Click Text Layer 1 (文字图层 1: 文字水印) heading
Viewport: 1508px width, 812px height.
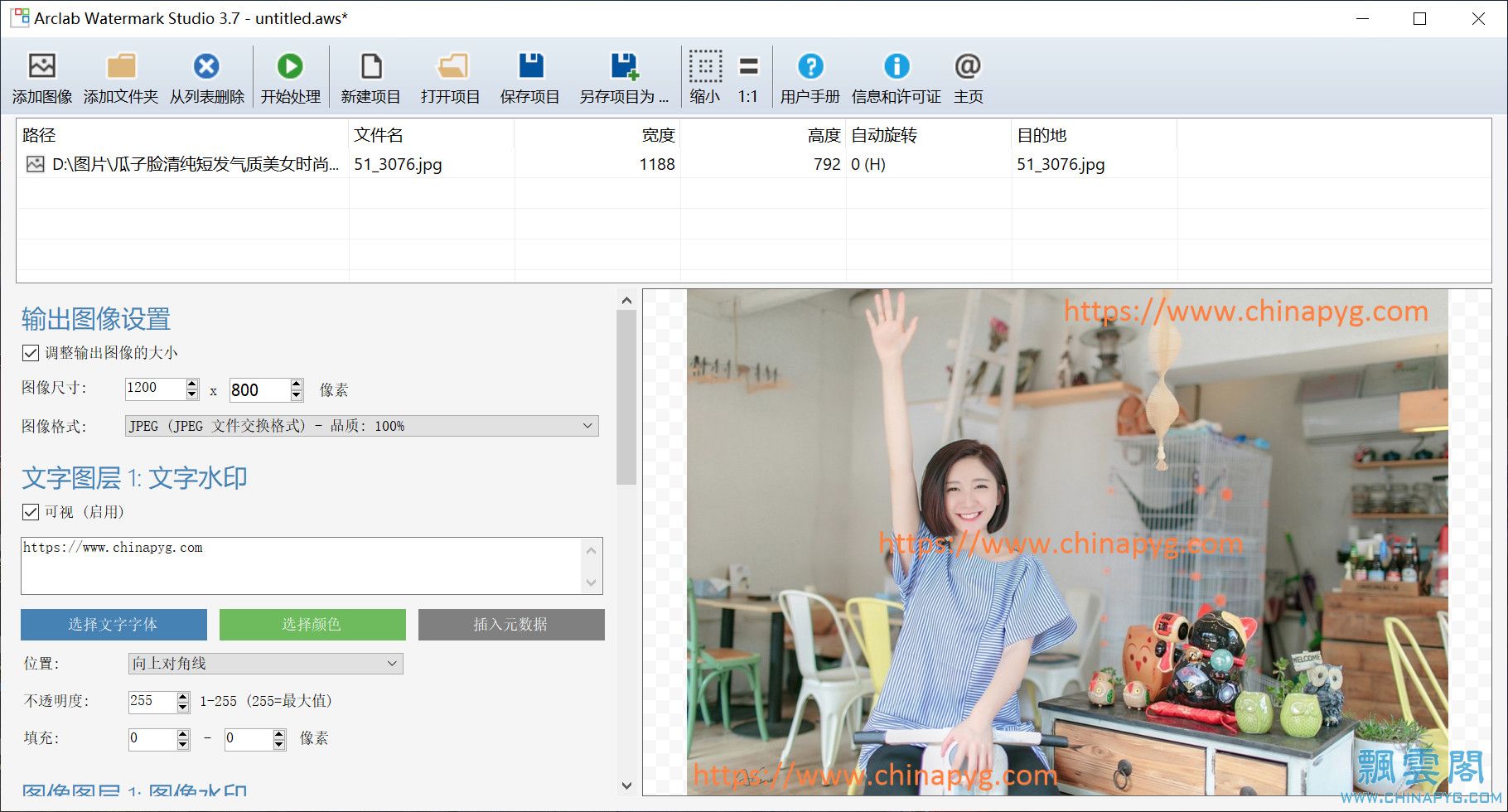(x=134, y=478)
